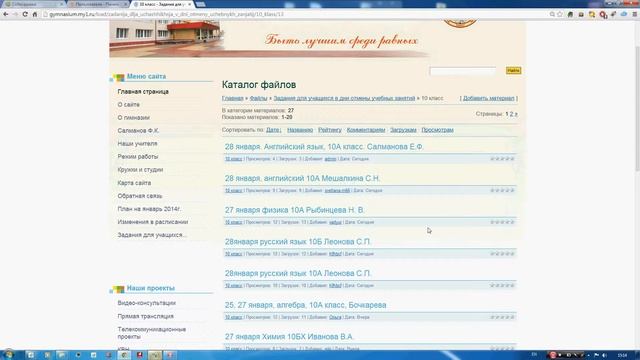The height and width of the screenshot is (360, 640).
Task: Open '28января русский язык 10Б Леонова С.П.' entry
Action: [298, 242]
